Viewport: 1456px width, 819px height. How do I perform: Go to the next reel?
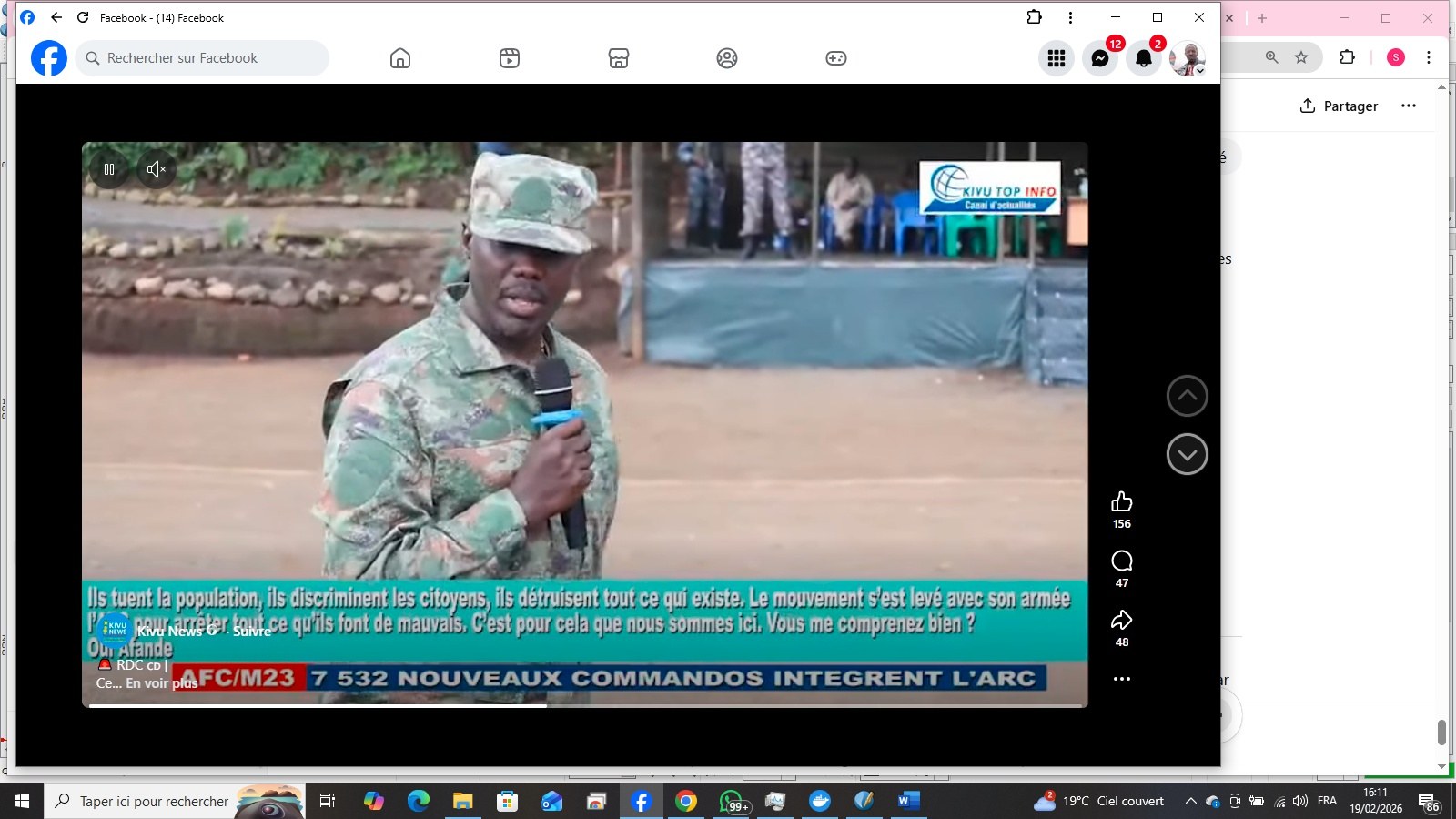point(1188,454)
